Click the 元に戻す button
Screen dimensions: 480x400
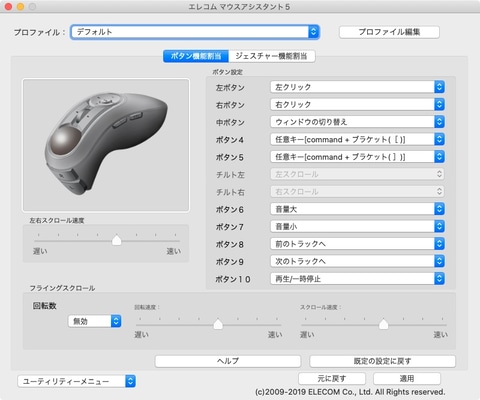[x=332, y=379]
